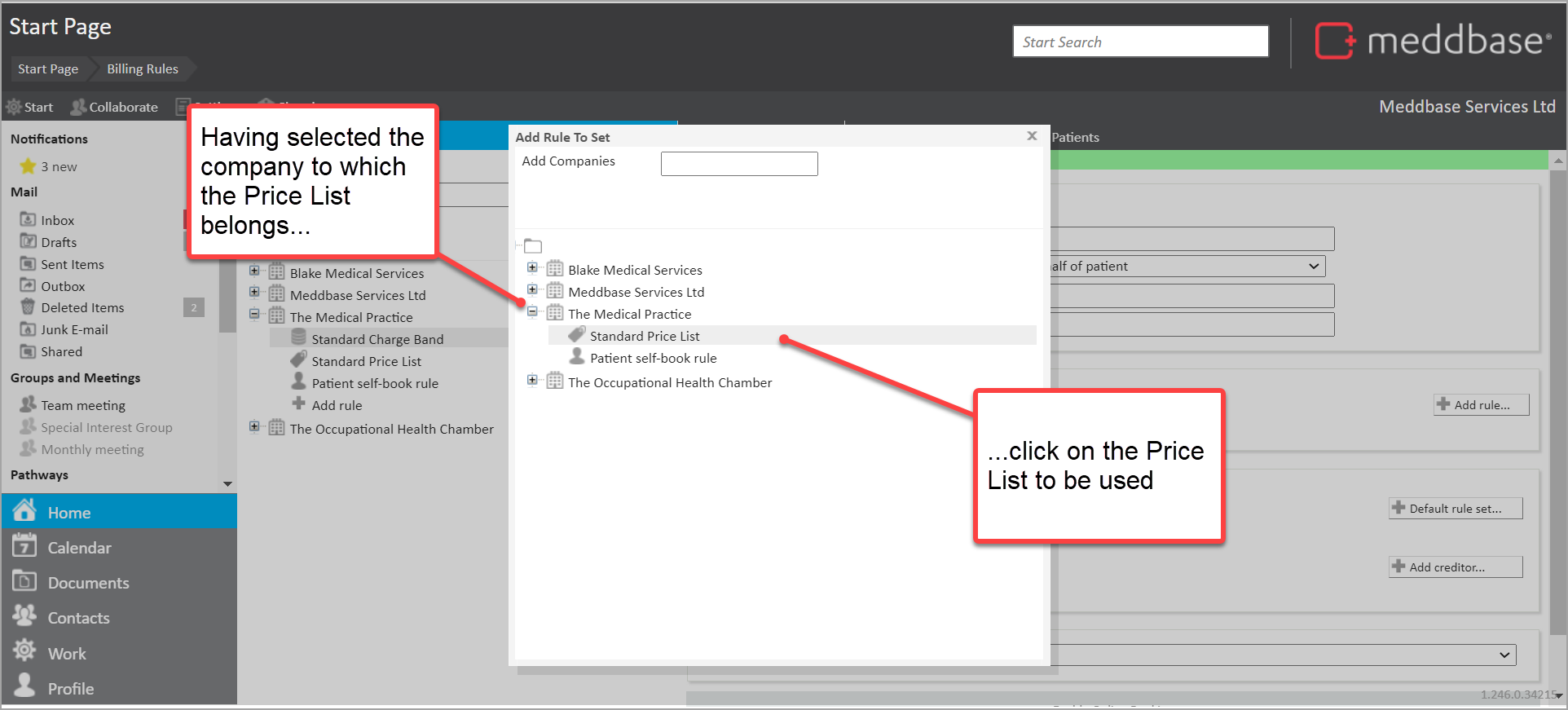Image resolution: width=1568 pixels, height=710 pixels.
Task: Open the Deleted Items trash icon
Action: click(x=28, y=307)
